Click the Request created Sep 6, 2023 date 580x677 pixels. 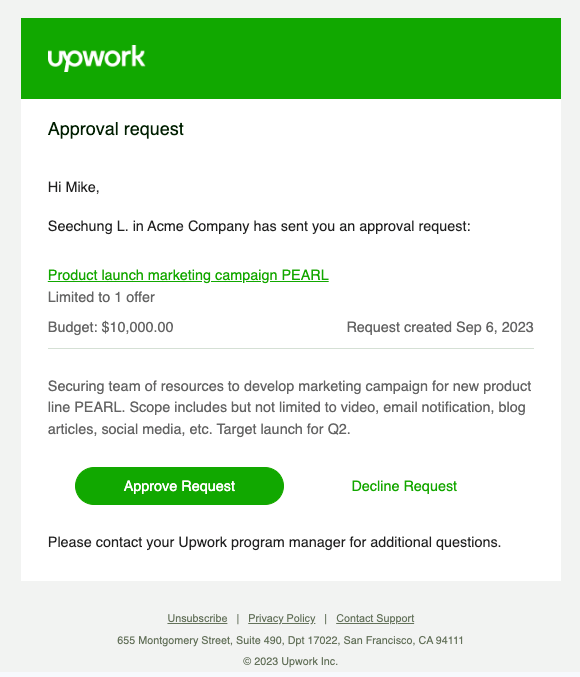coord(440,327)
